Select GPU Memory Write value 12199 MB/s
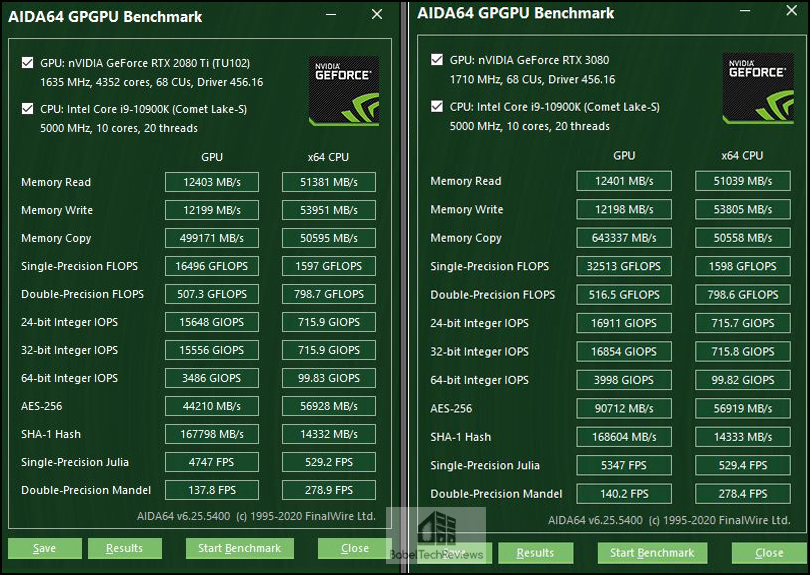This screenshot has height=575, width=810. point(212,210)
